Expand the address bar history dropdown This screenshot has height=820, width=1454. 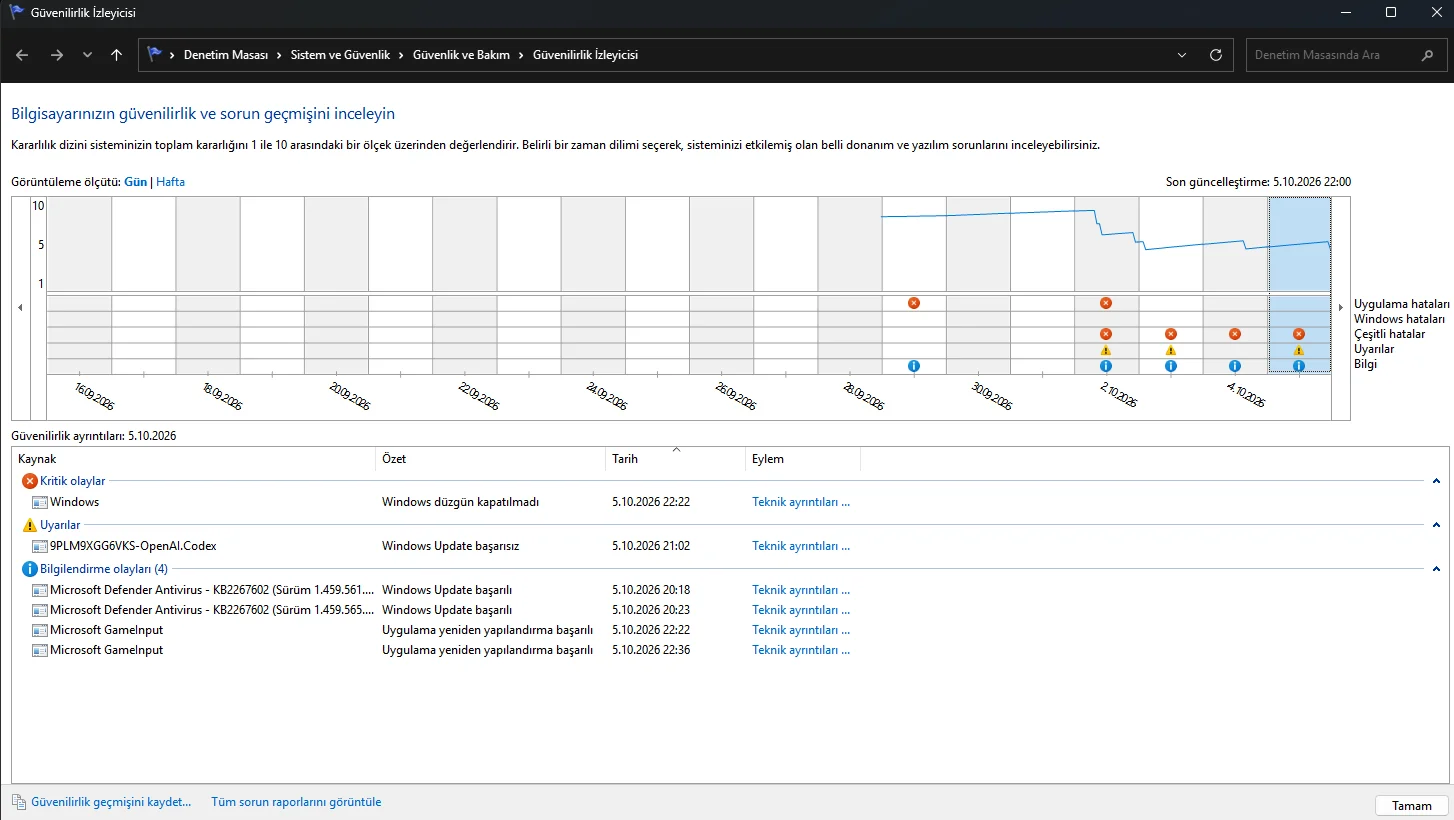tap(1183, 55)
